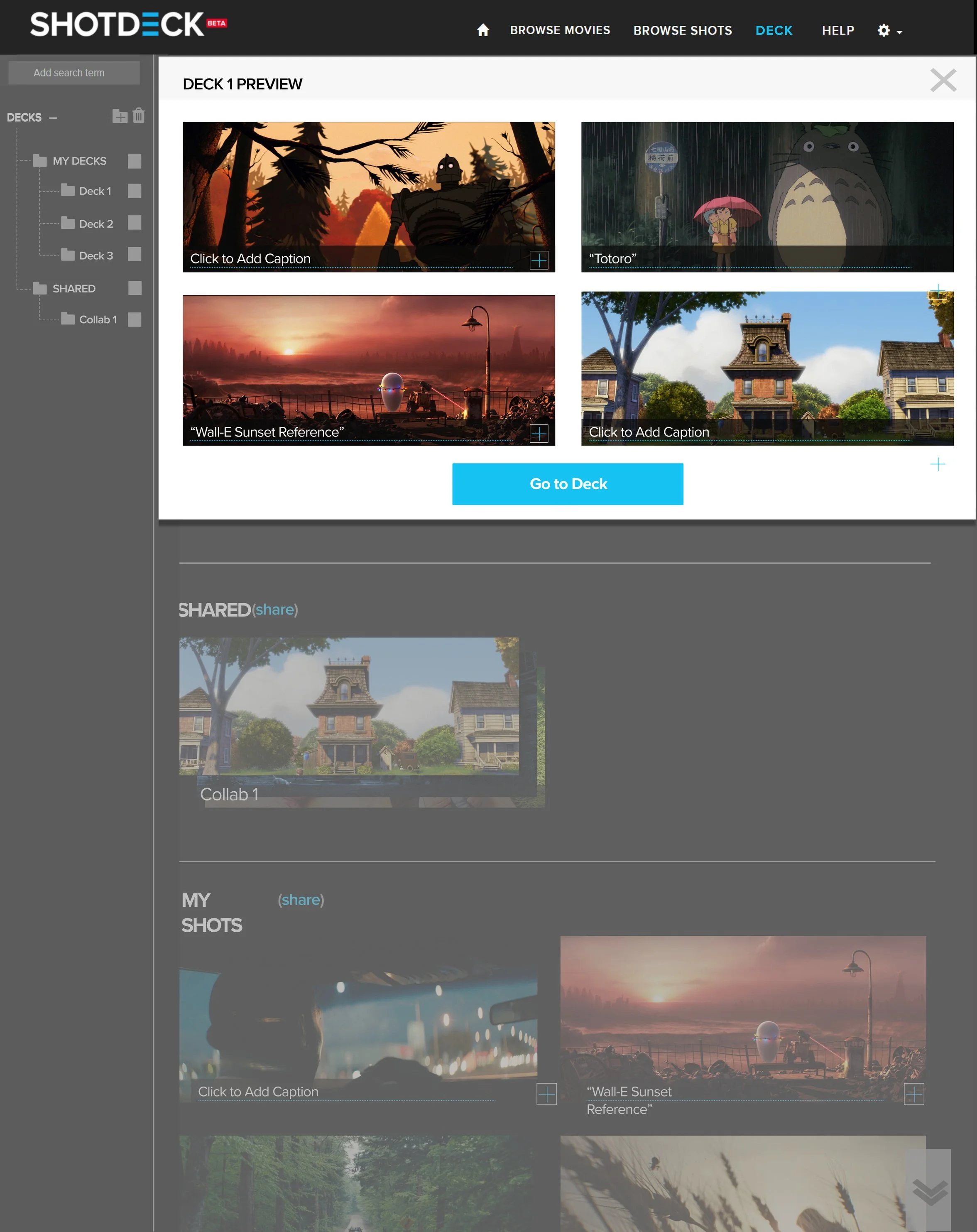The width and height of the screenshot is (977, 1232).
Task: Select the Totoro shot thumbnail
Action: (767, 189)
